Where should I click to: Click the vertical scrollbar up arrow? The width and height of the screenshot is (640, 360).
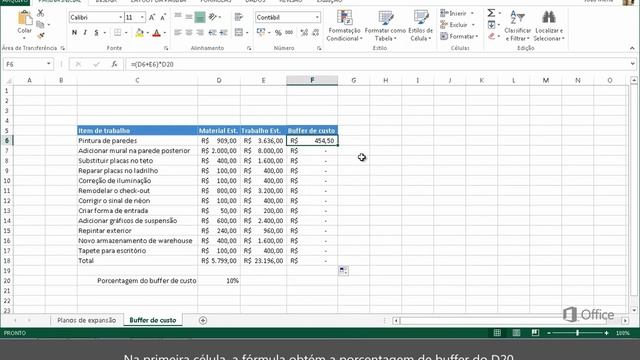[634, 80]
